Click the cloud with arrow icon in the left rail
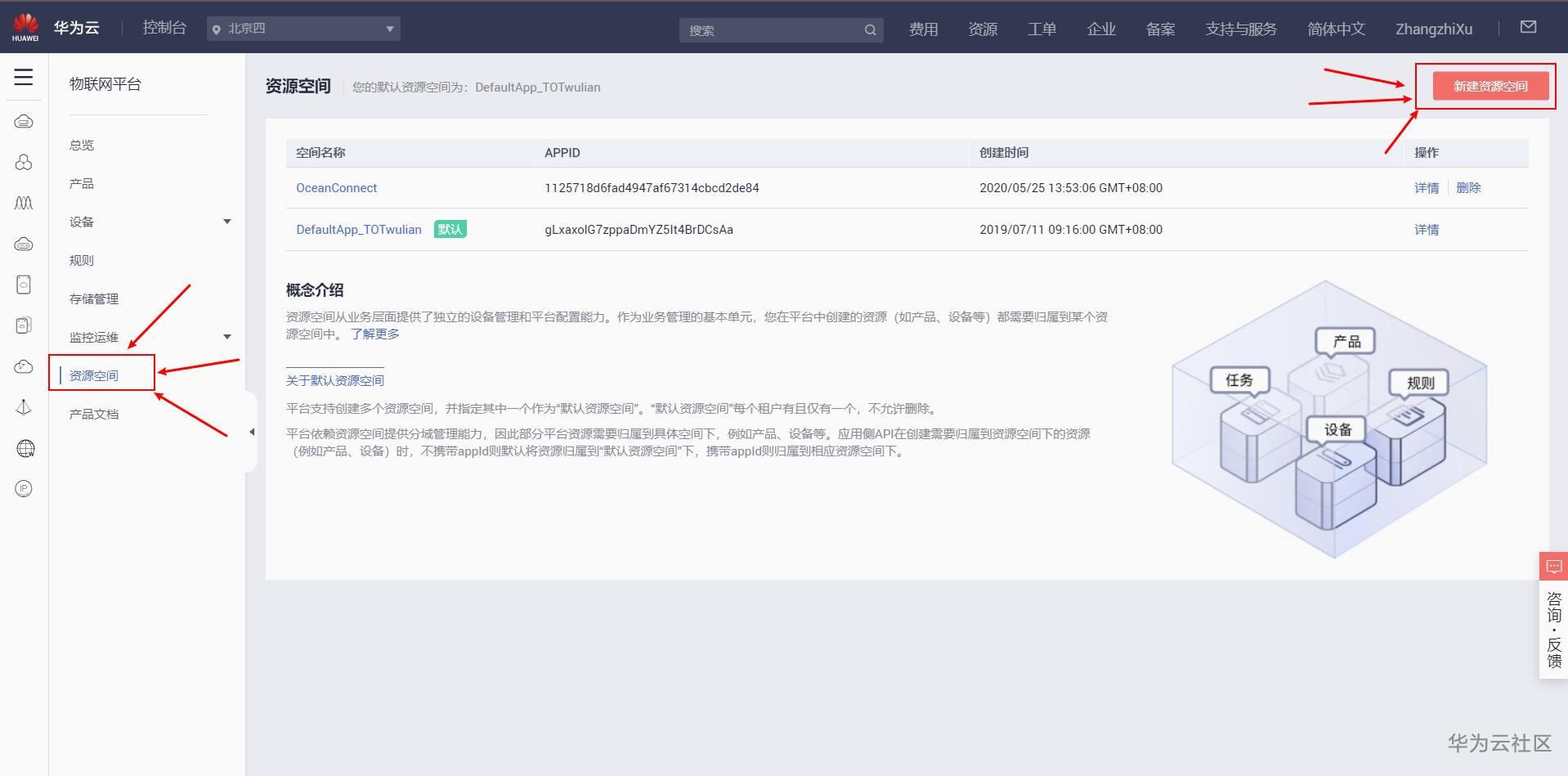Viewport: 1568px width, 776px height. click(24, 366)
